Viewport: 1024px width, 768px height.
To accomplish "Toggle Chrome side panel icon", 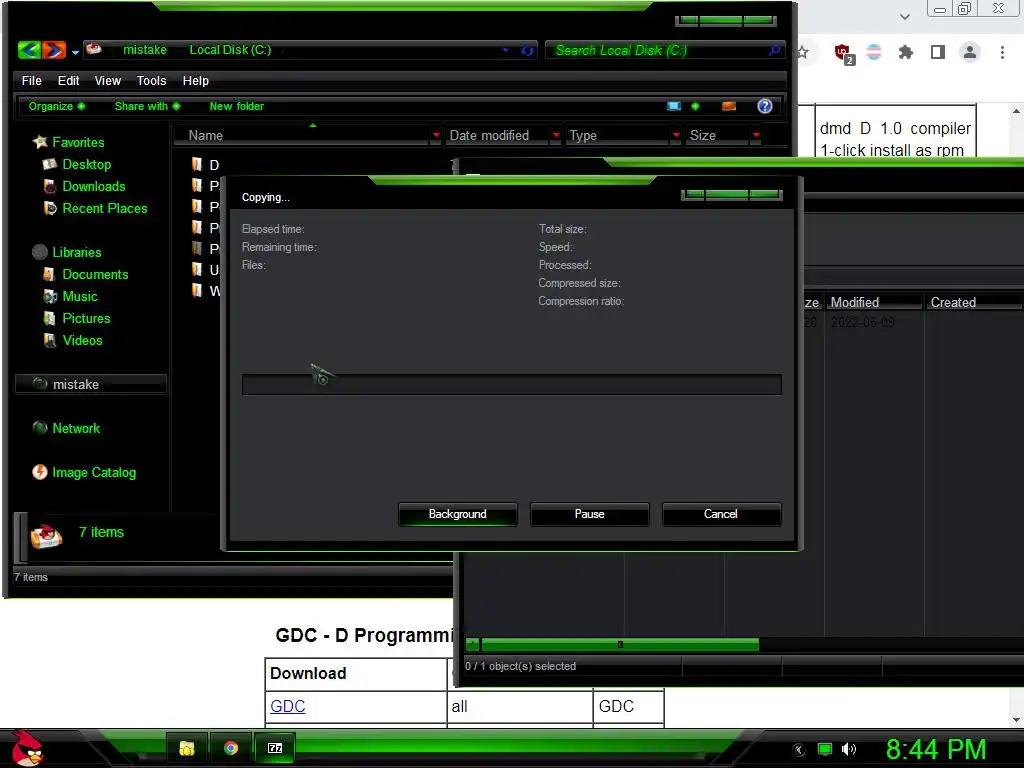I will 938,52.
